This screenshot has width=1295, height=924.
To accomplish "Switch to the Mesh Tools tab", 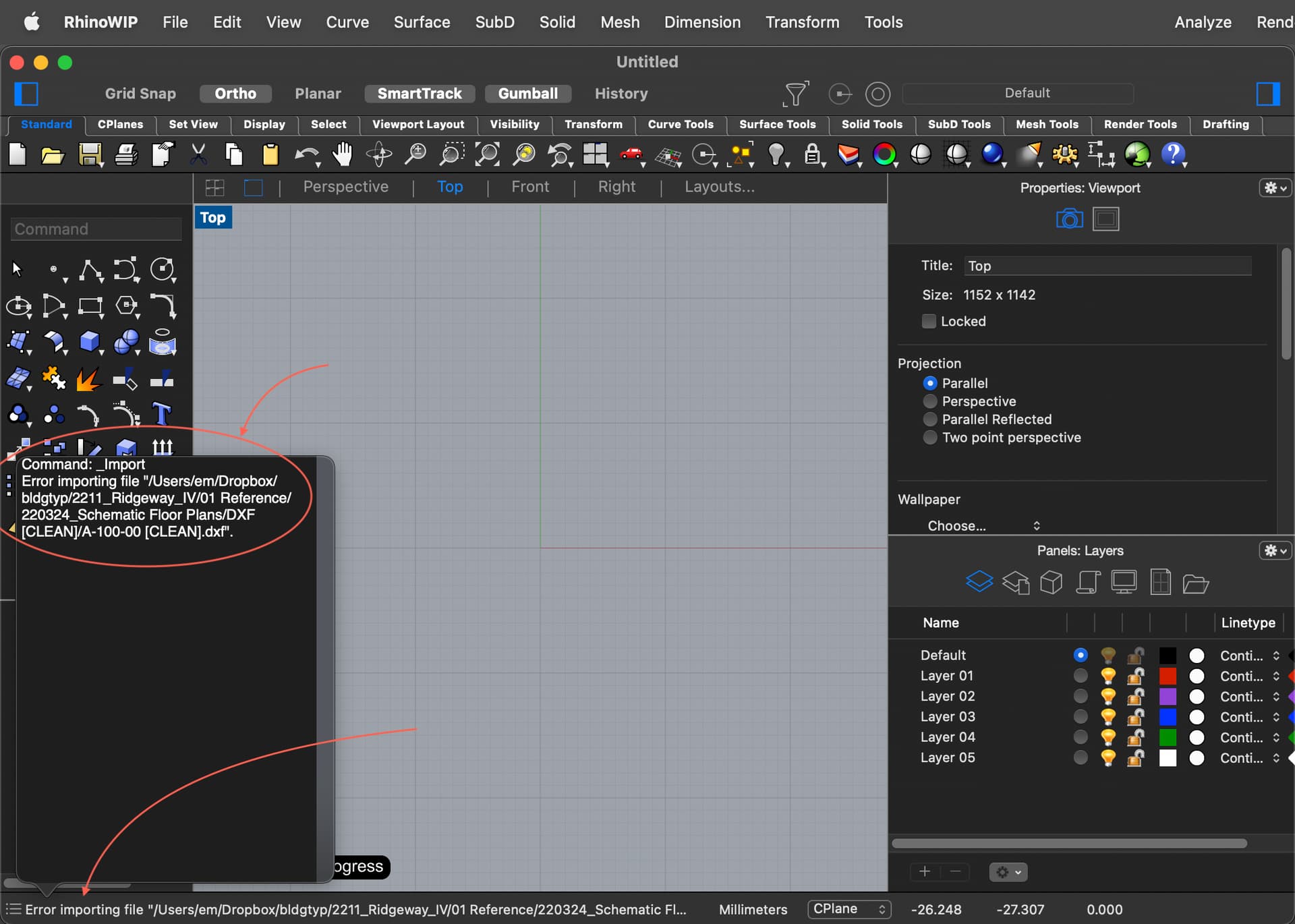I will click(1047, 125).
